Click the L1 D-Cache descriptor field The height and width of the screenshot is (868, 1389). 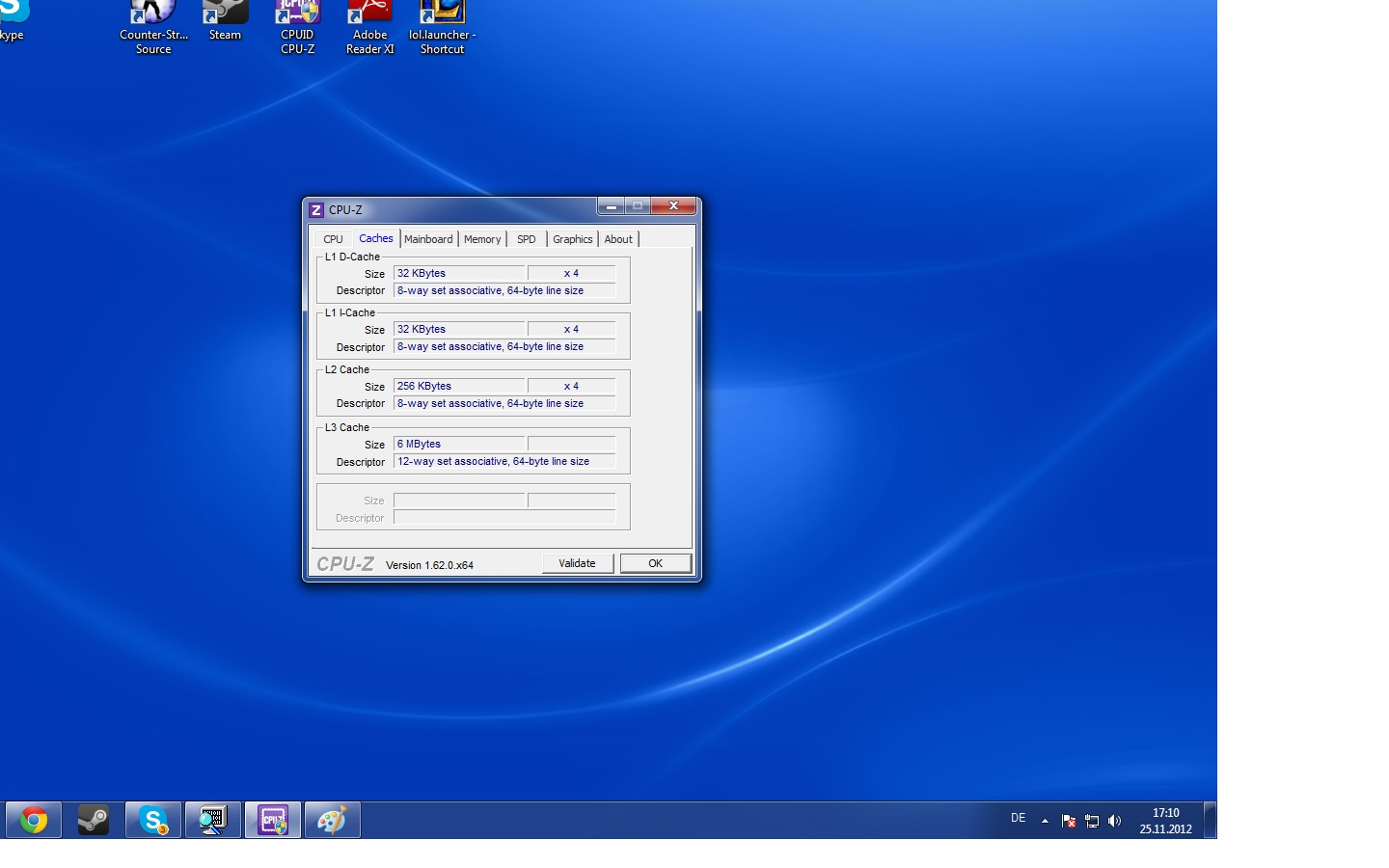504,290
